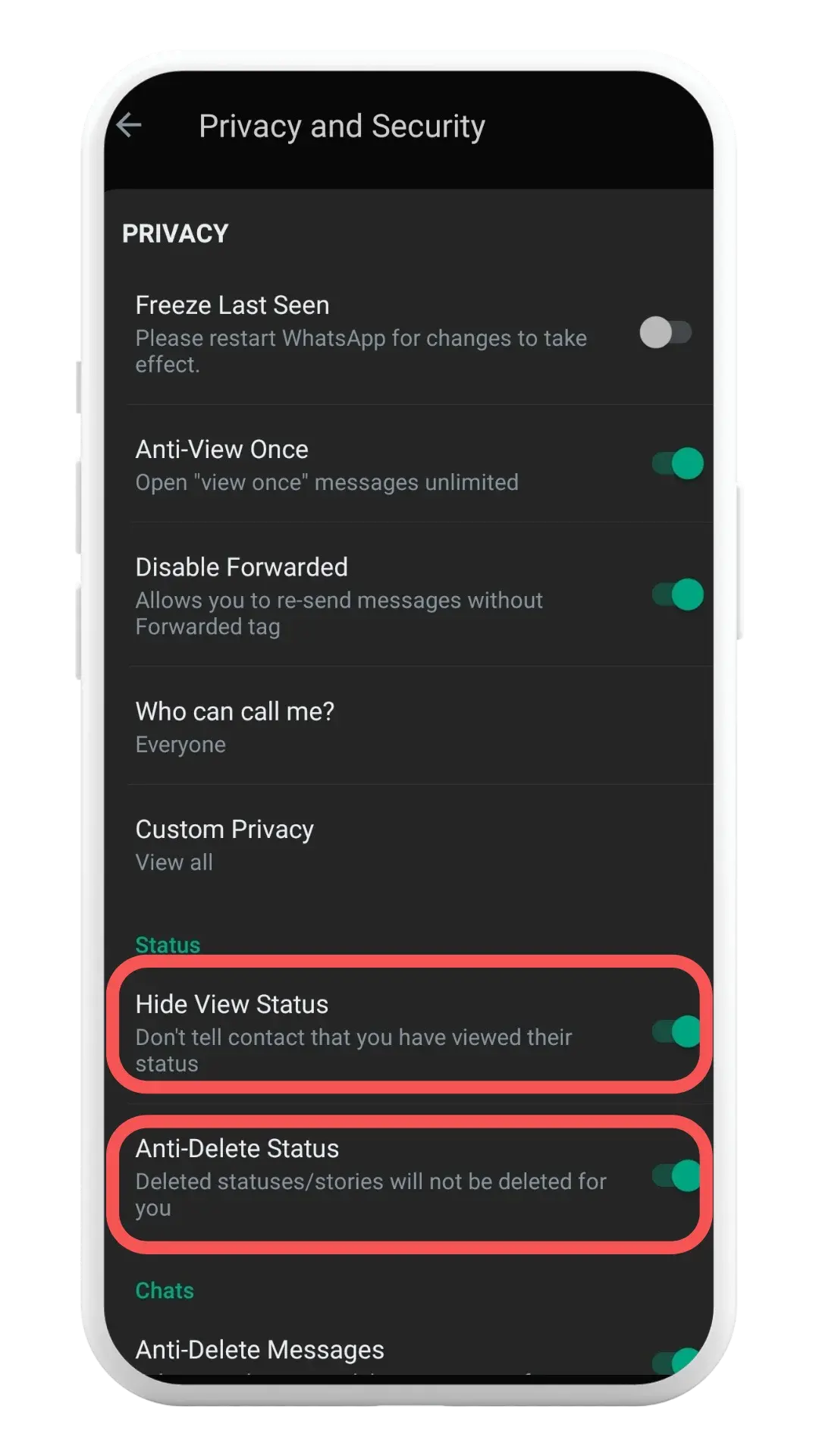Select Everyone under Who can call me
The width and height of the screenshot is (819, 1456).
180,745
